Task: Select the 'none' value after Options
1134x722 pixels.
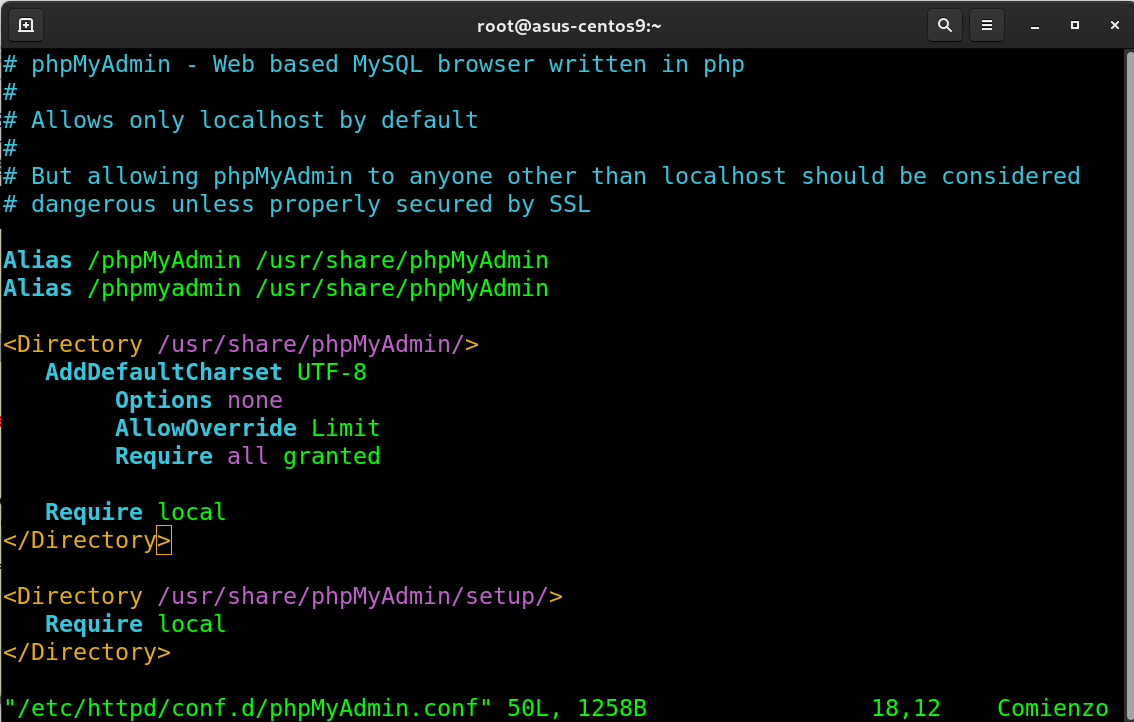Action: pos(255,400)
